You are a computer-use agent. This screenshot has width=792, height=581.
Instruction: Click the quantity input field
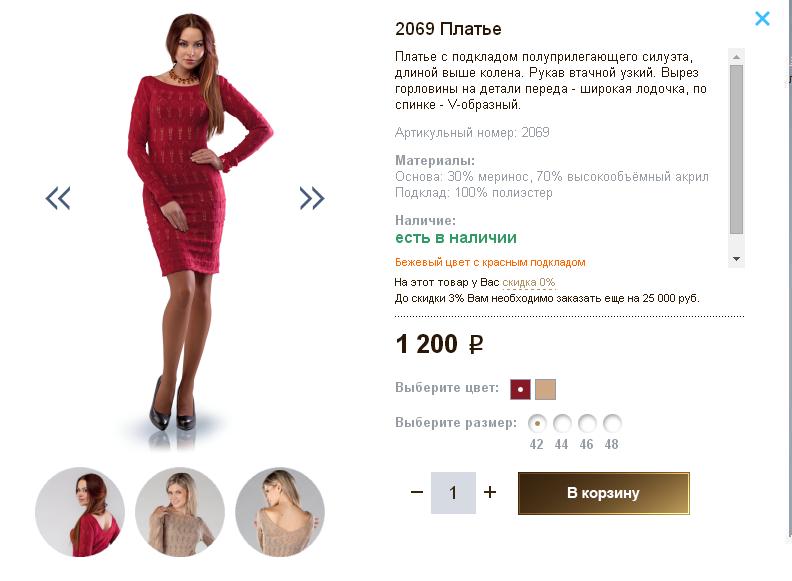[x=453, y=493]
